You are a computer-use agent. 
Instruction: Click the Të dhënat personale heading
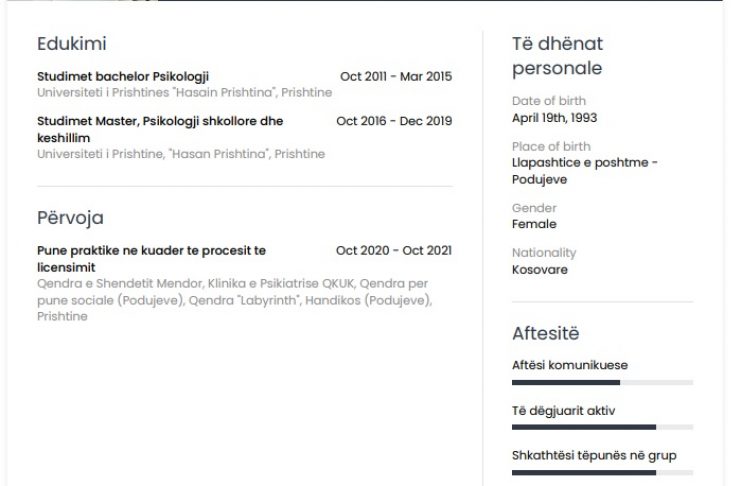[557, 56]
